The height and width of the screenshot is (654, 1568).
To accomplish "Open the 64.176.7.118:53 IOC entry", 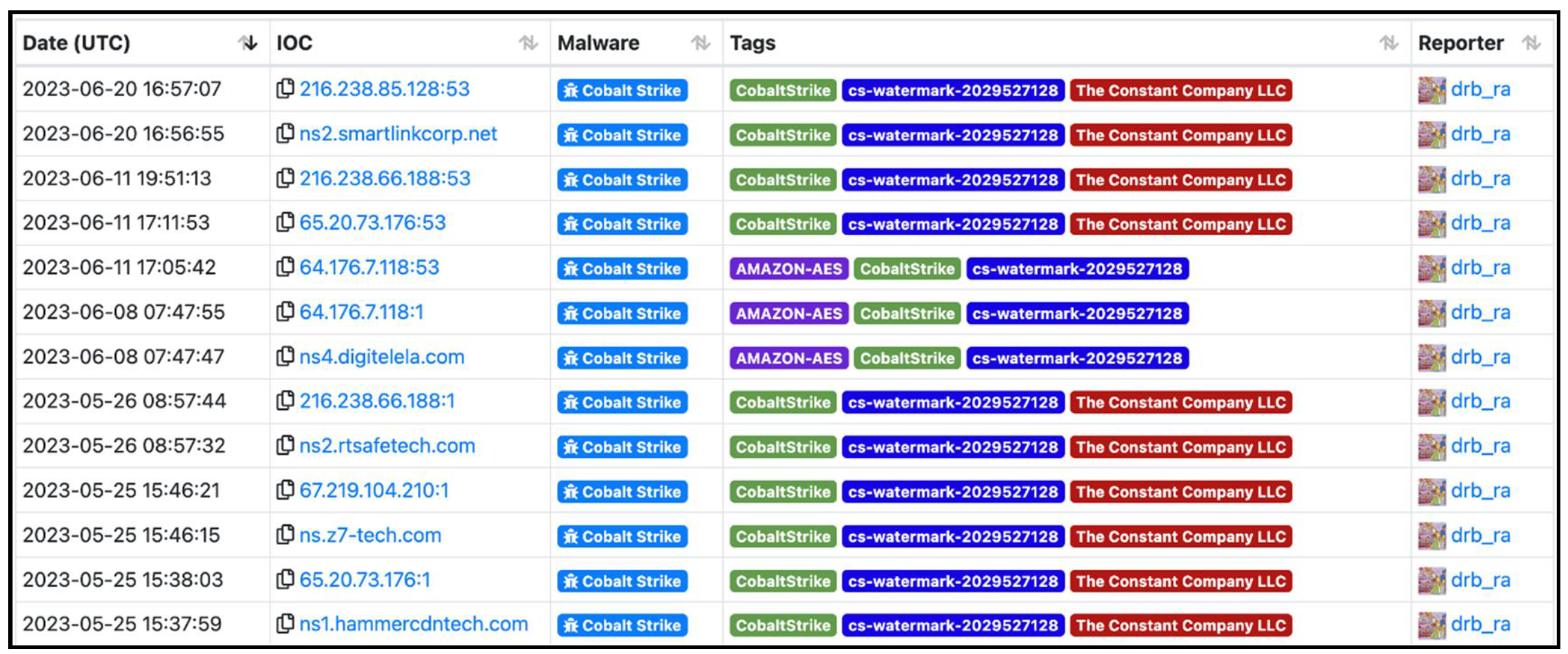I will pos(369,268).
